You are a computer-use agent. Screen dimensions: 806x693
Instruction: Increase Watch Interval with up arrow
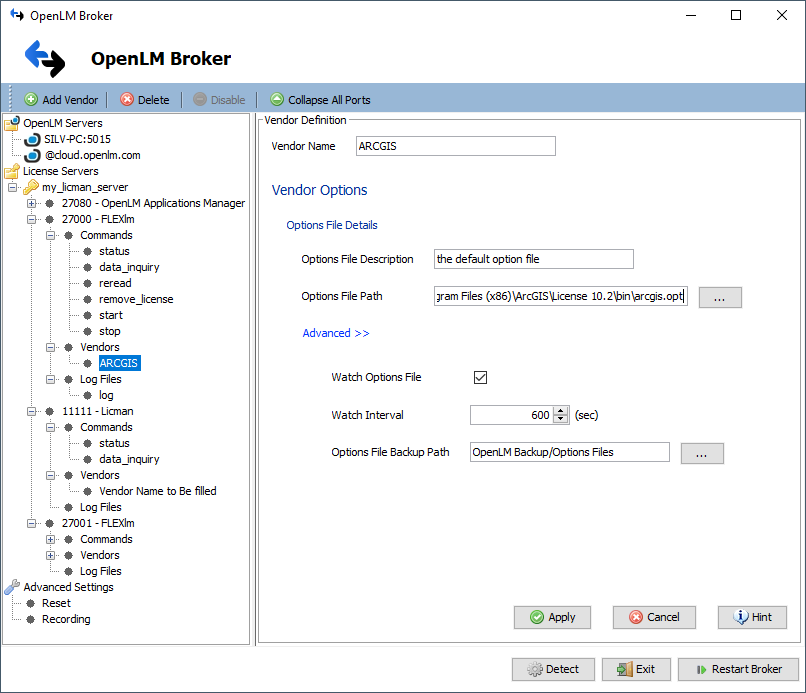[561, 410]
